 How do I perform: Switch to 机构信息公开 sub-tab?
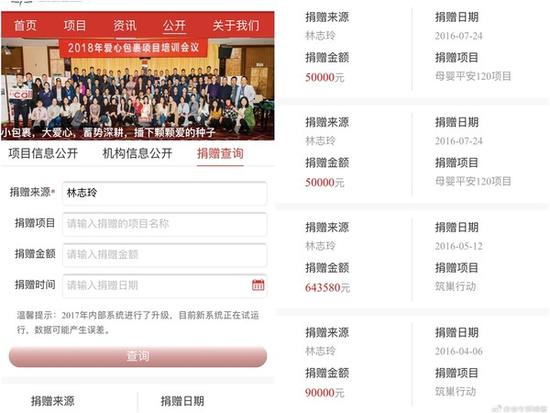(x=137, y=153)
